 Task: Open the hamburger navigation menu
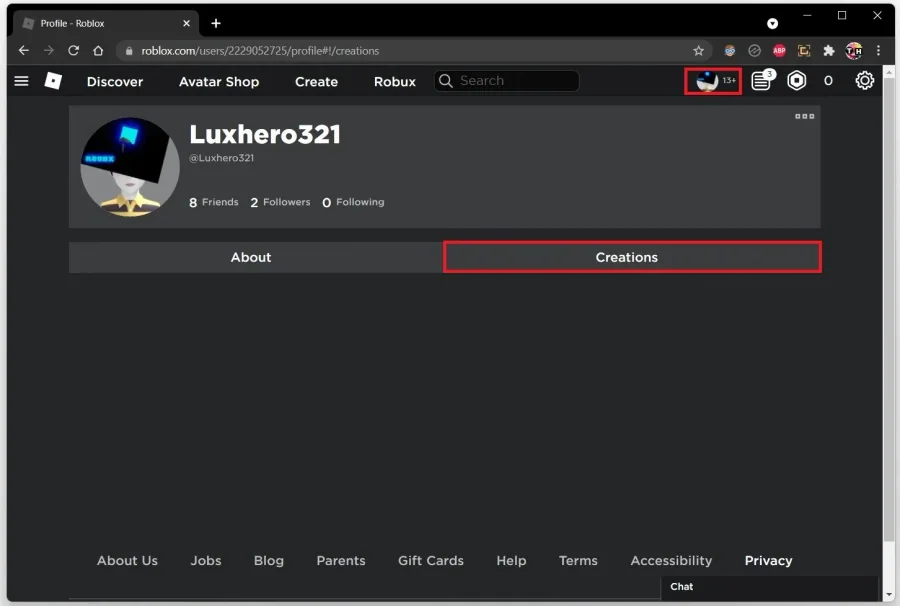click(21, 81)
